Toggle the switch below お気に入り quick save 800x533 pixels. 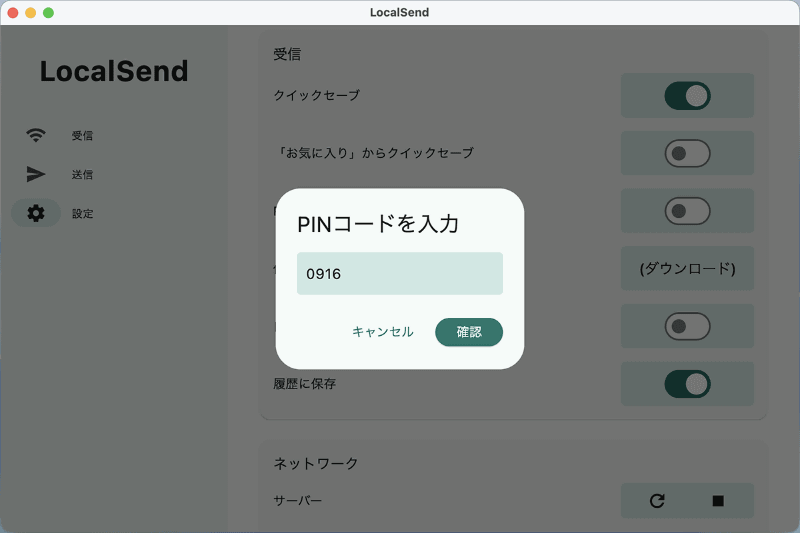click(x=687, y=211)
